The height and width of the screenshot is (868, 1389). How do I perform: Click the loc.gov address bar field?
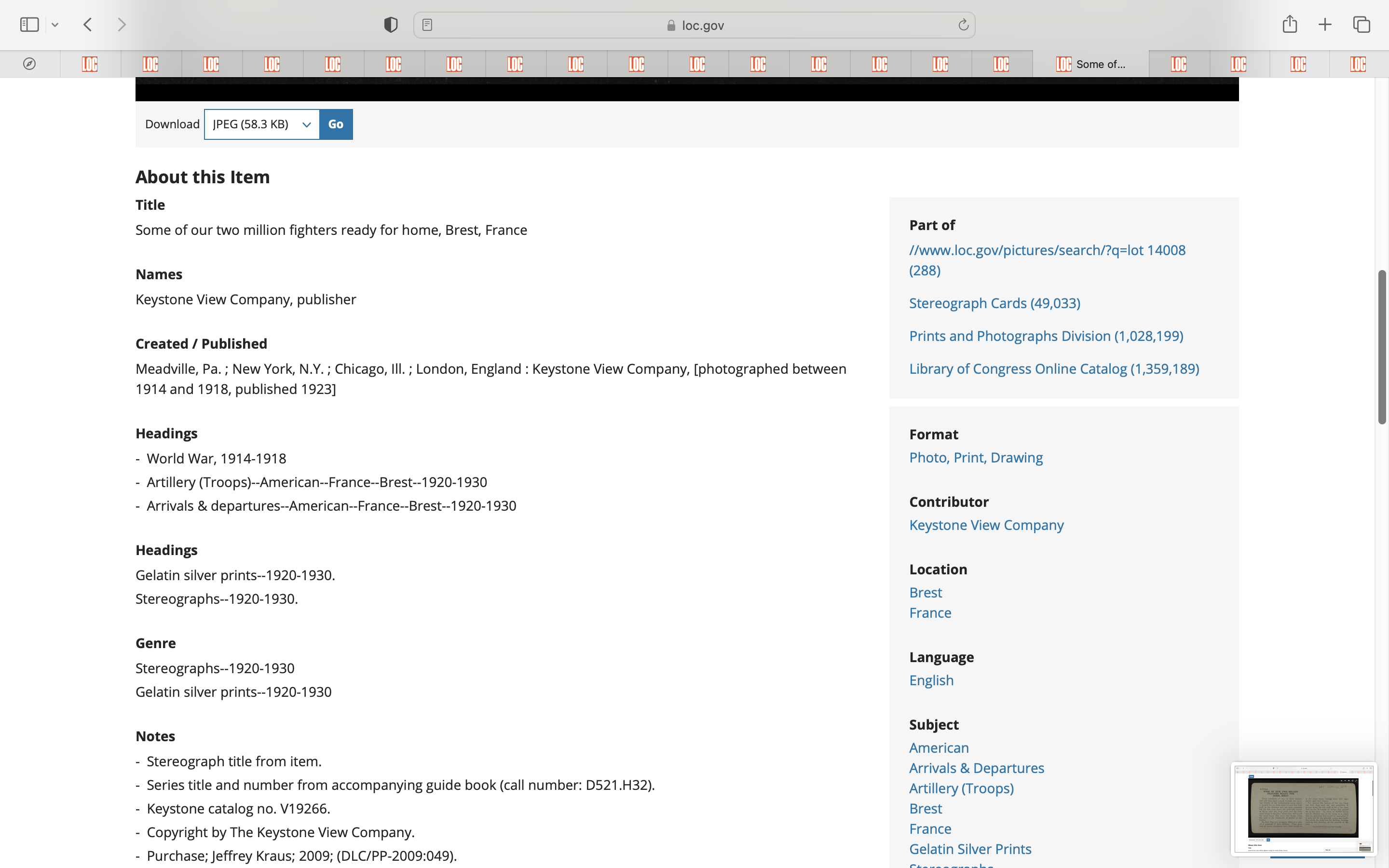tap(694, 25)
